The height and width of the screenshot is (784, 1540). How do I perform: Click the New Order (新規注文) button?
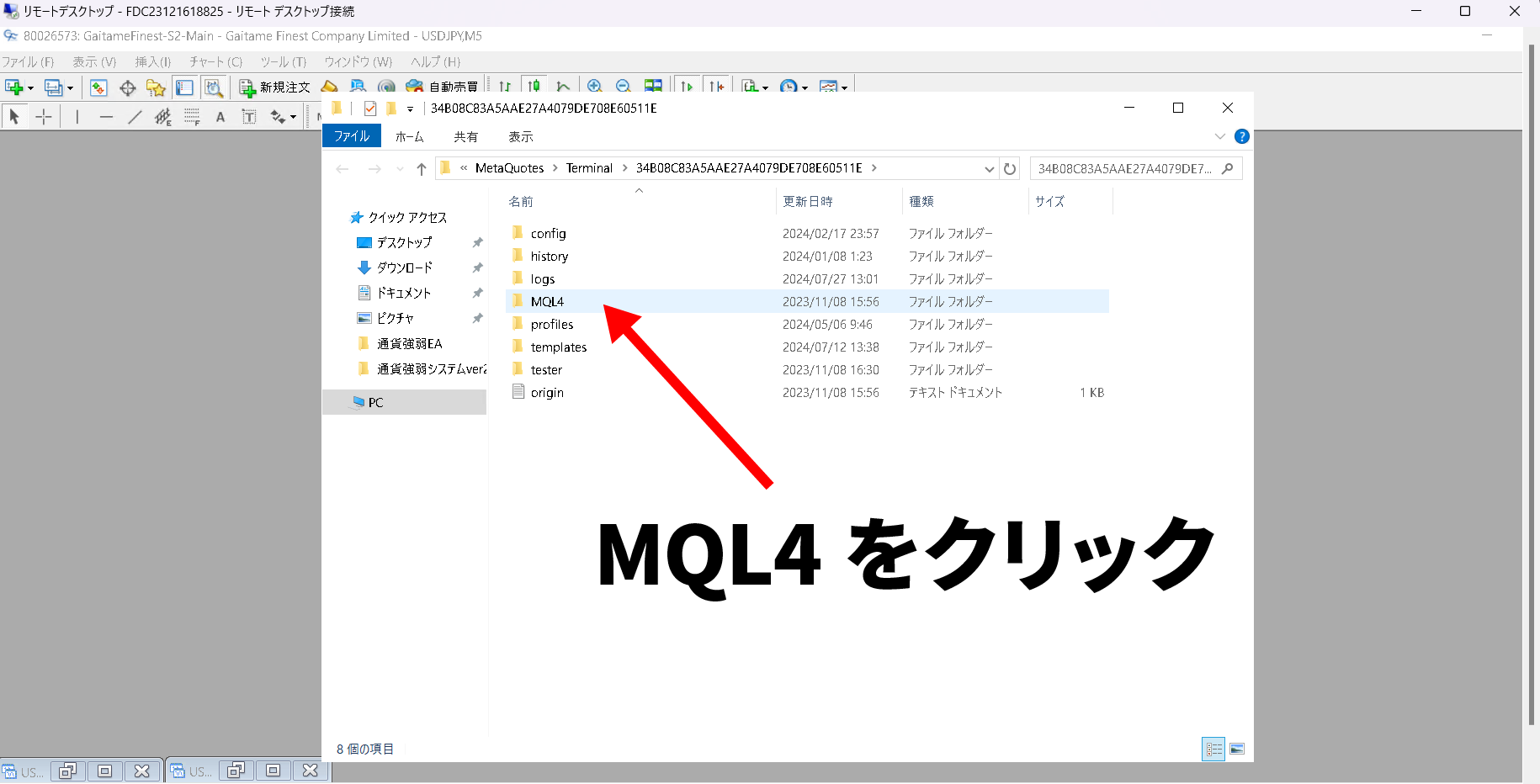(x=275, y=87)
